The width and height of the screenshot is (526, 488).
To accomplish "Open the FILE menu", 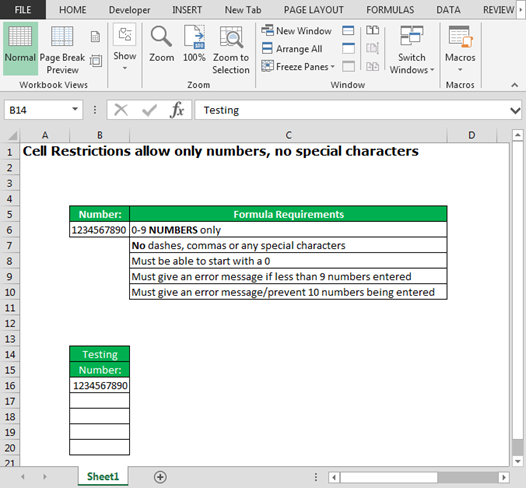I will (x=23, y=10).
